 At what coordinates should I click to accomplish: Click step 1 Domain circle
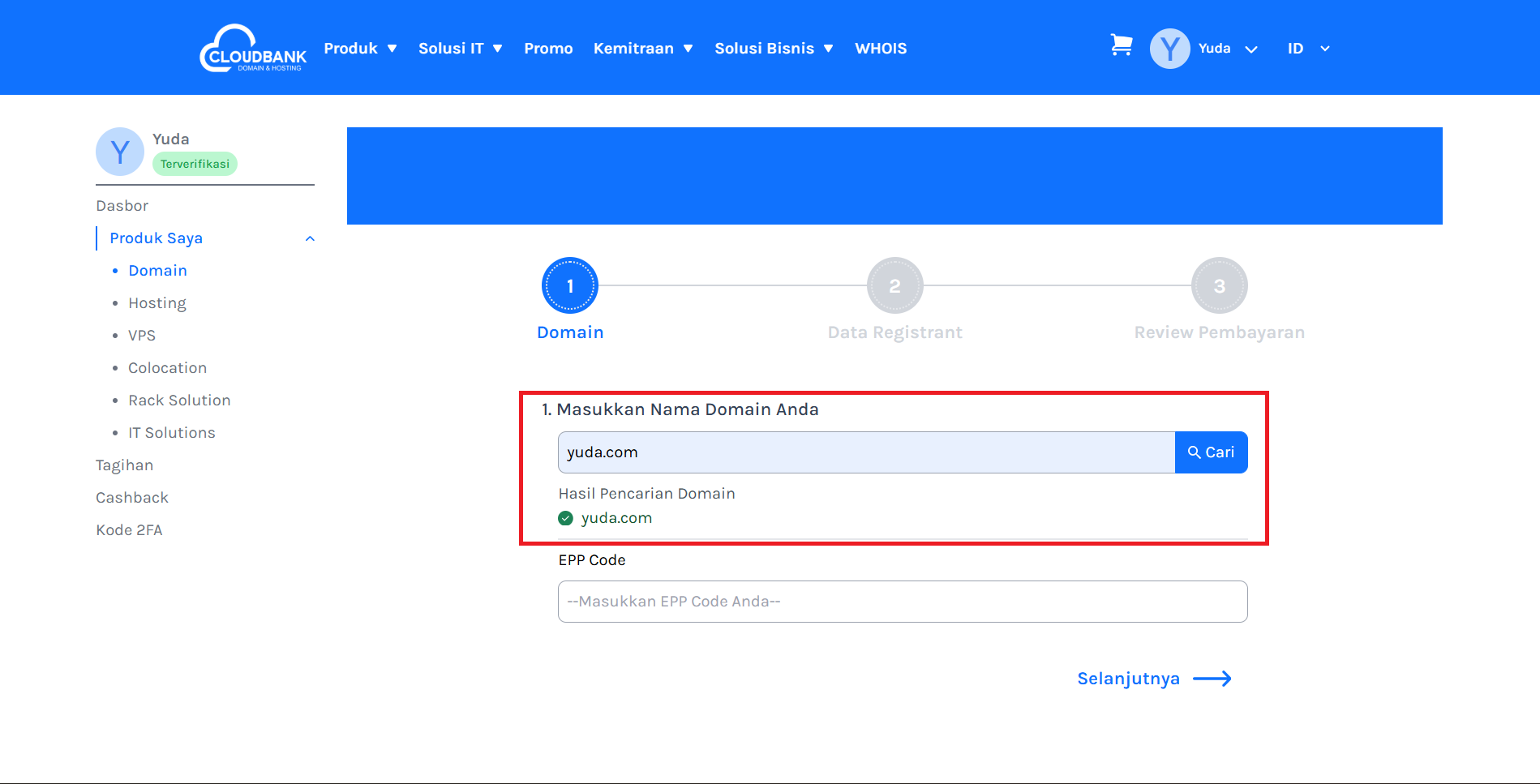[x=570, y=285]
